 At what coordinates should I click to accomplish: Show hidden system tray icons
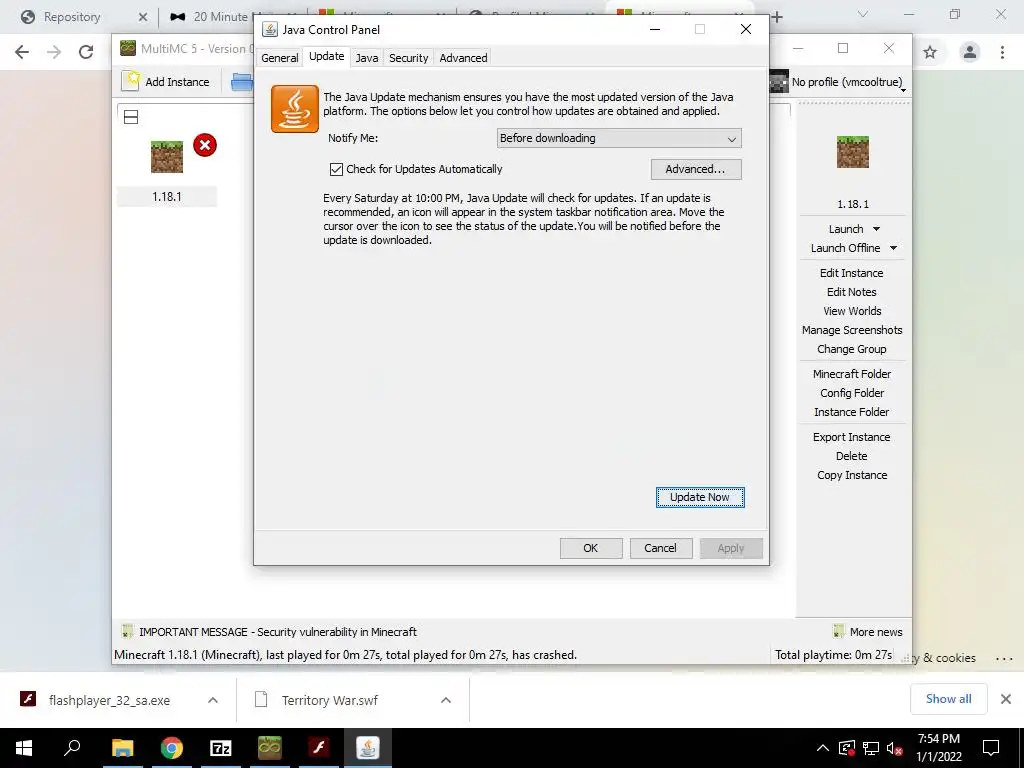(823, 748)
